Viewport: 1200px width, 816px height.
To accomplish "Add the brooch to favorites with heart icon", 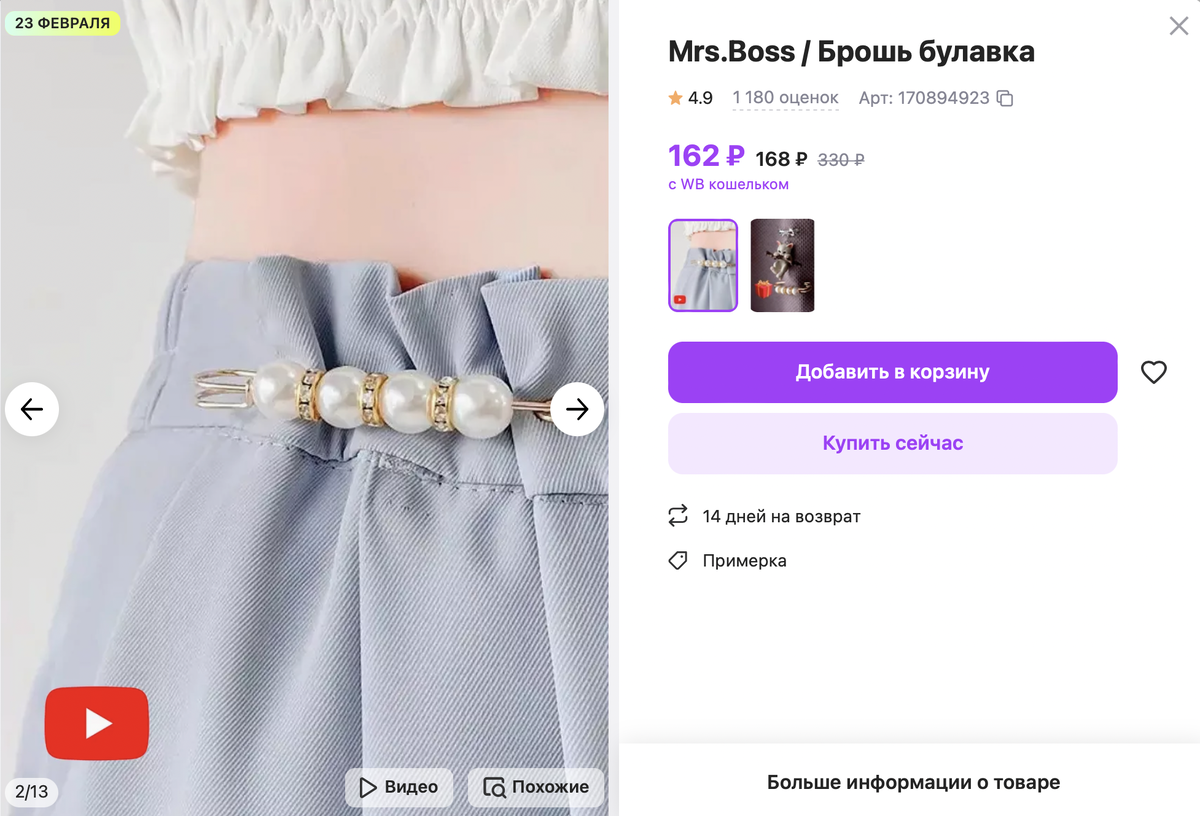I will coord(1153,371).
